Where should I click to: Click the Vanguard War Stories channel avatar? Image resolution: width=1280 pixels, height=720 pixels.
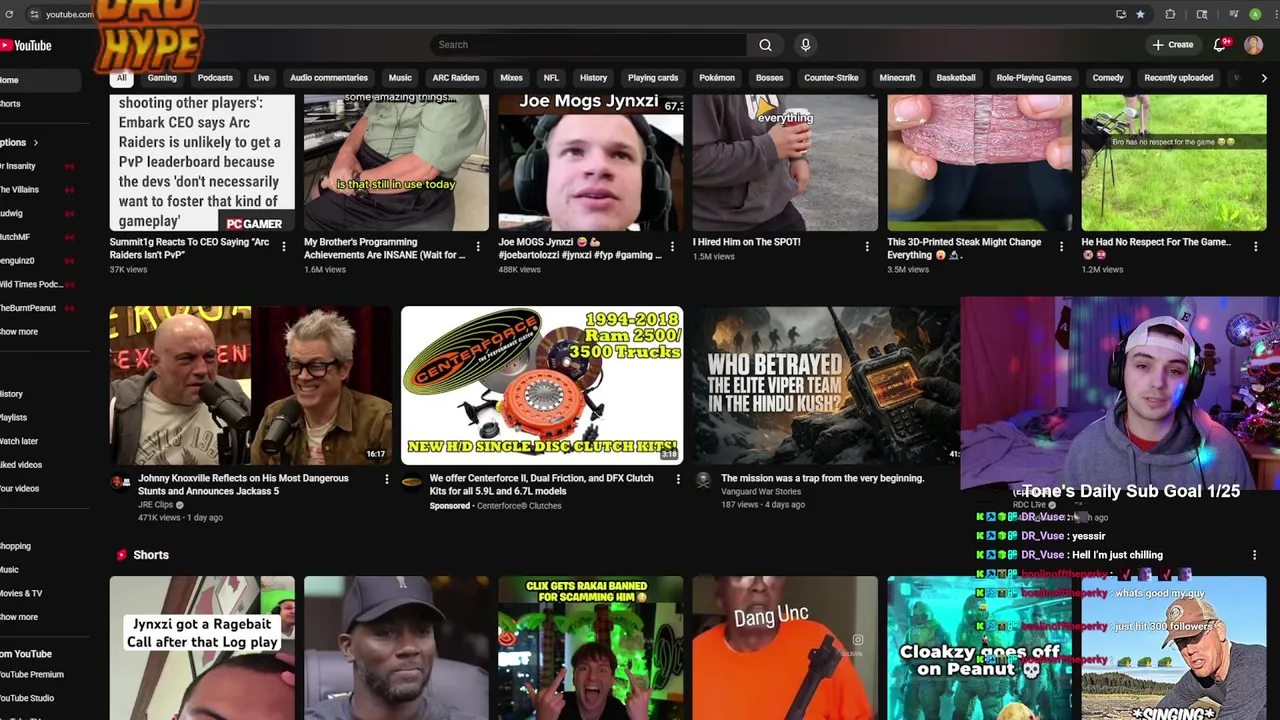(703, 482)
